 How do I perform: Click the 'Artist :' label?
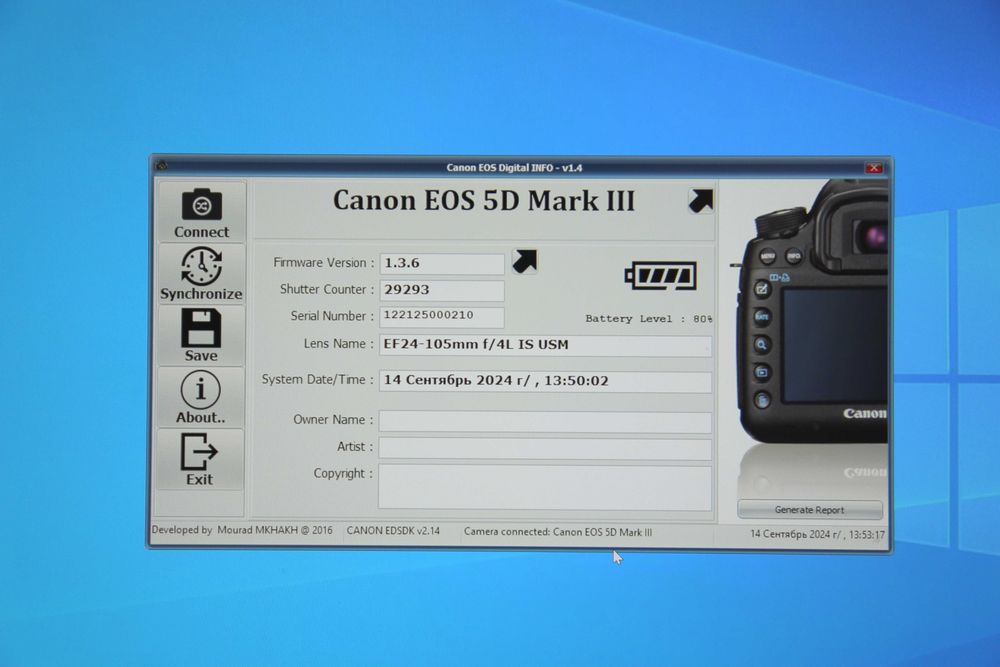[355, 447]
